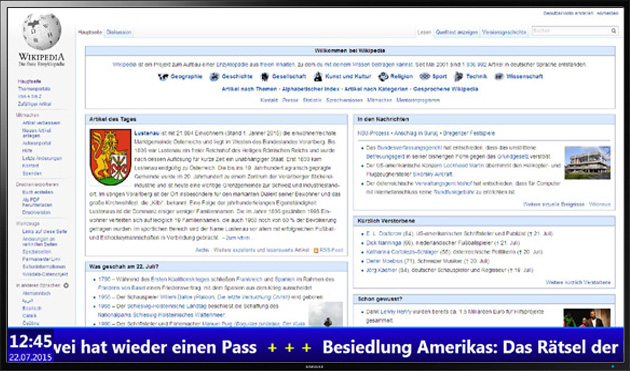This screenshot has height=371, width=630.
Task: Open the Sport portal icon
Action: coord(425,76)
